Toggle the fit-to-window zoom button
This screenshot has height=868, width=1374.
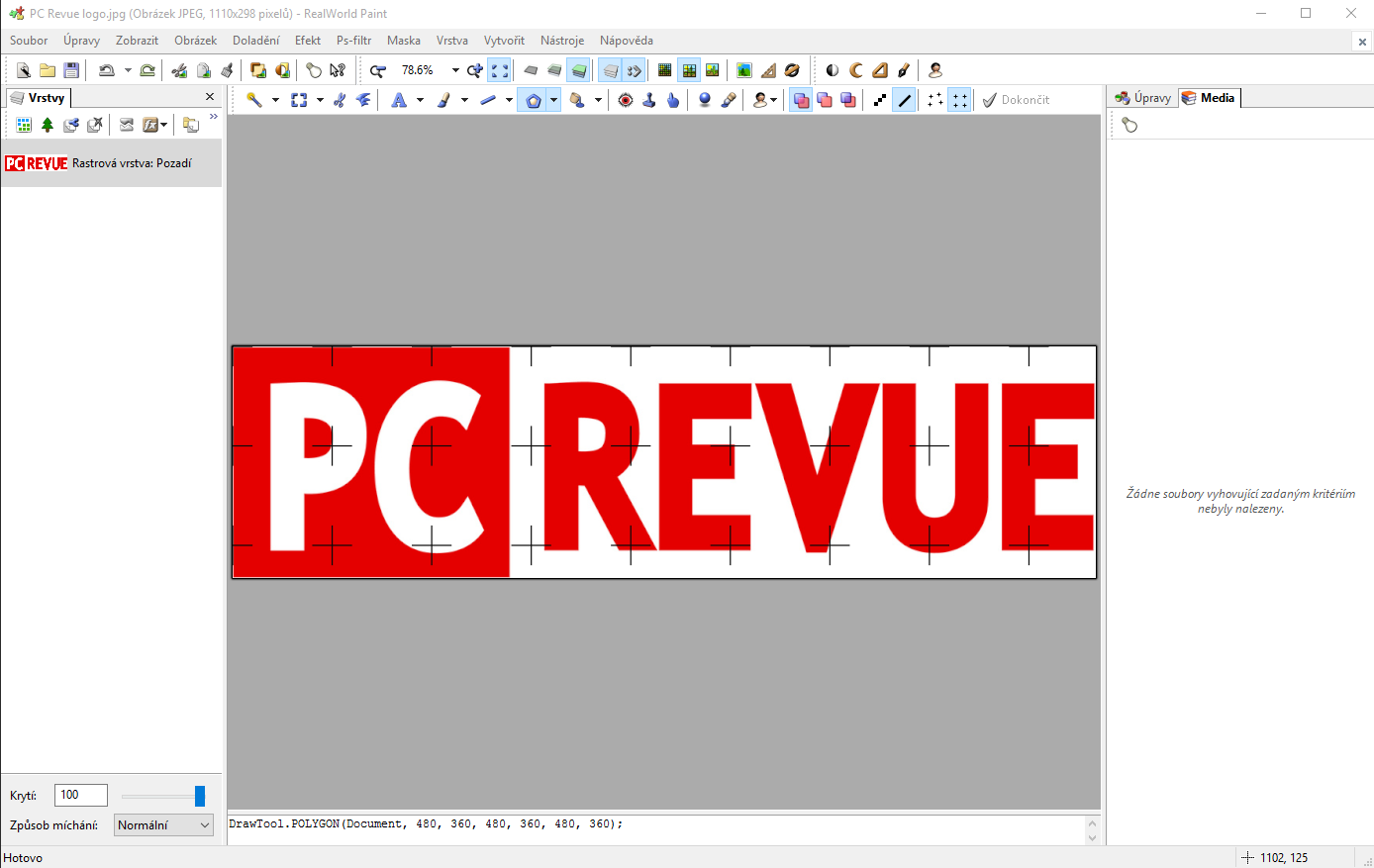coord(500,70)
